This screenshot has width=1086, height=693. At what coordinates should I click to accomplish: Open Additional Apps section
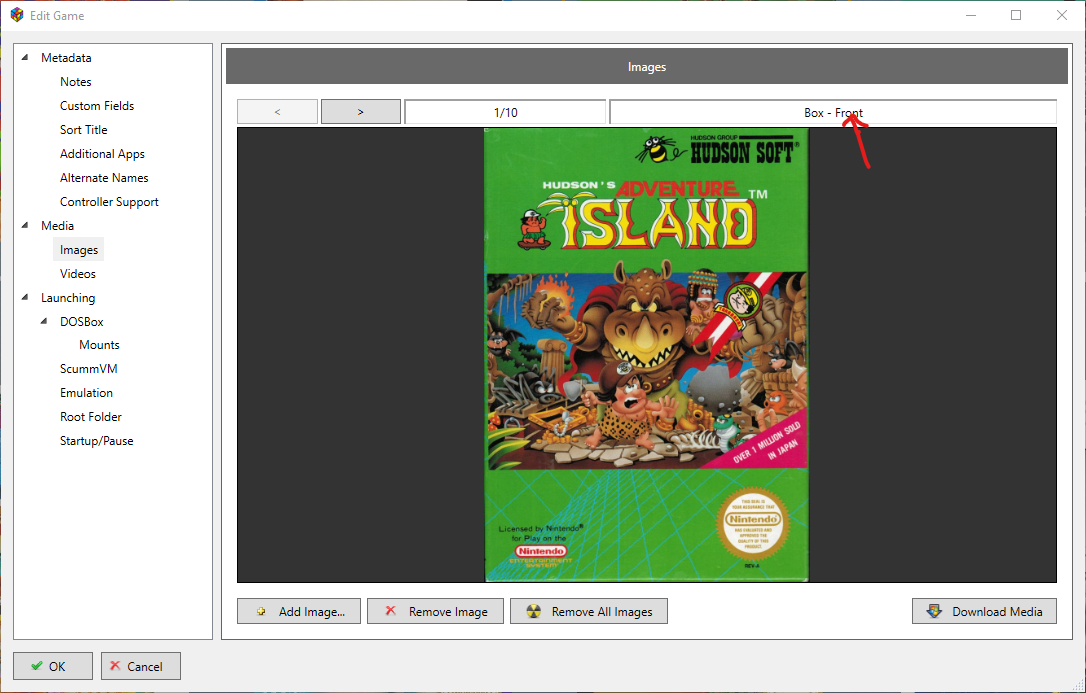click(x=103, y=154)
